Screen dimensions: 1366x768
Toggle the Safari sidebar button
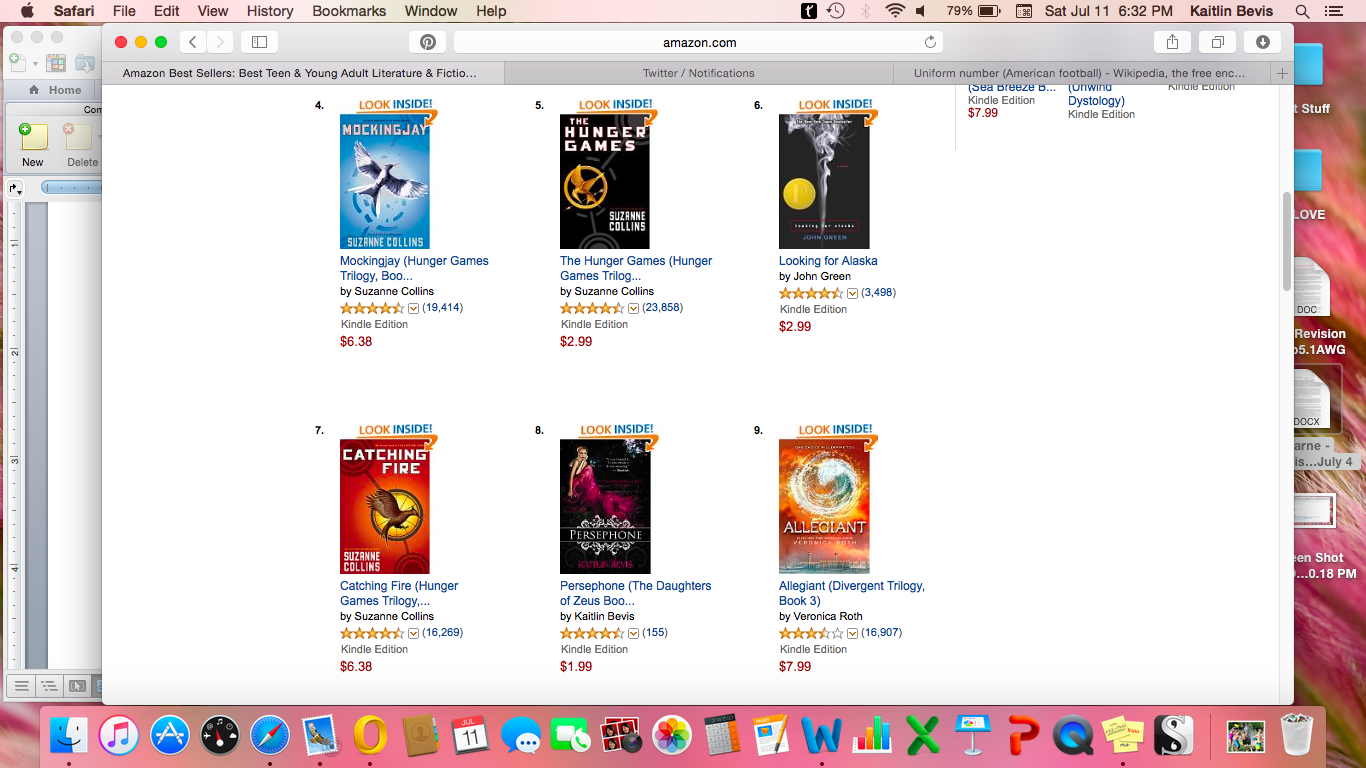[x=259, y=42]
